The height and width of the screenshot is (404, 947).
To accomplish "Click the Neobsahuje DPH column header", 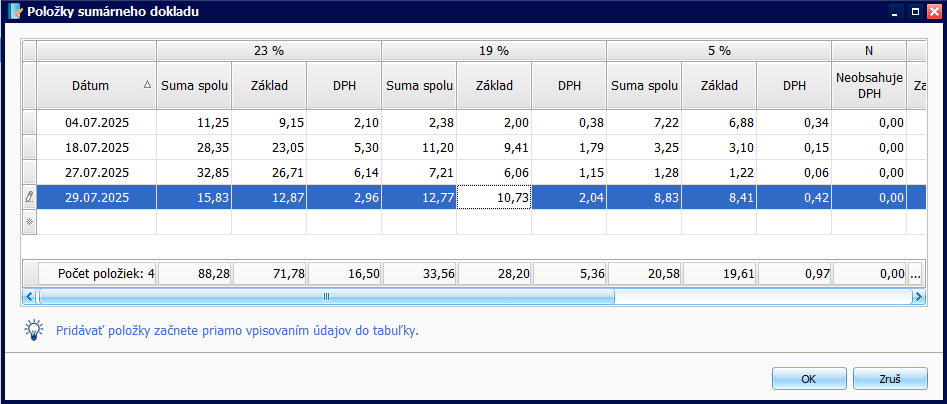I will coord(868,86).
